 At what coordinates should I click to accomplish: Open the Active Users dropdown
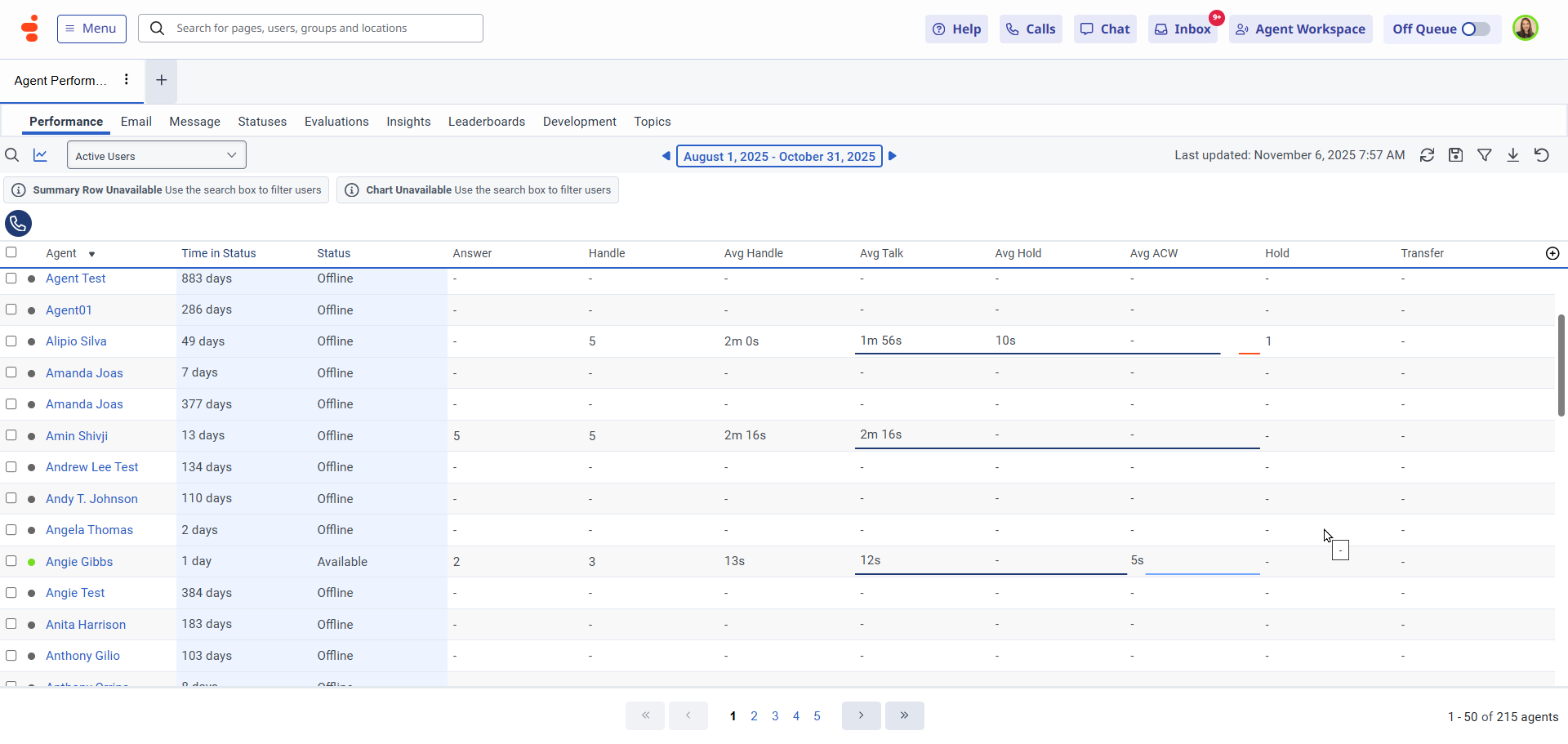(x=156, y=155)
